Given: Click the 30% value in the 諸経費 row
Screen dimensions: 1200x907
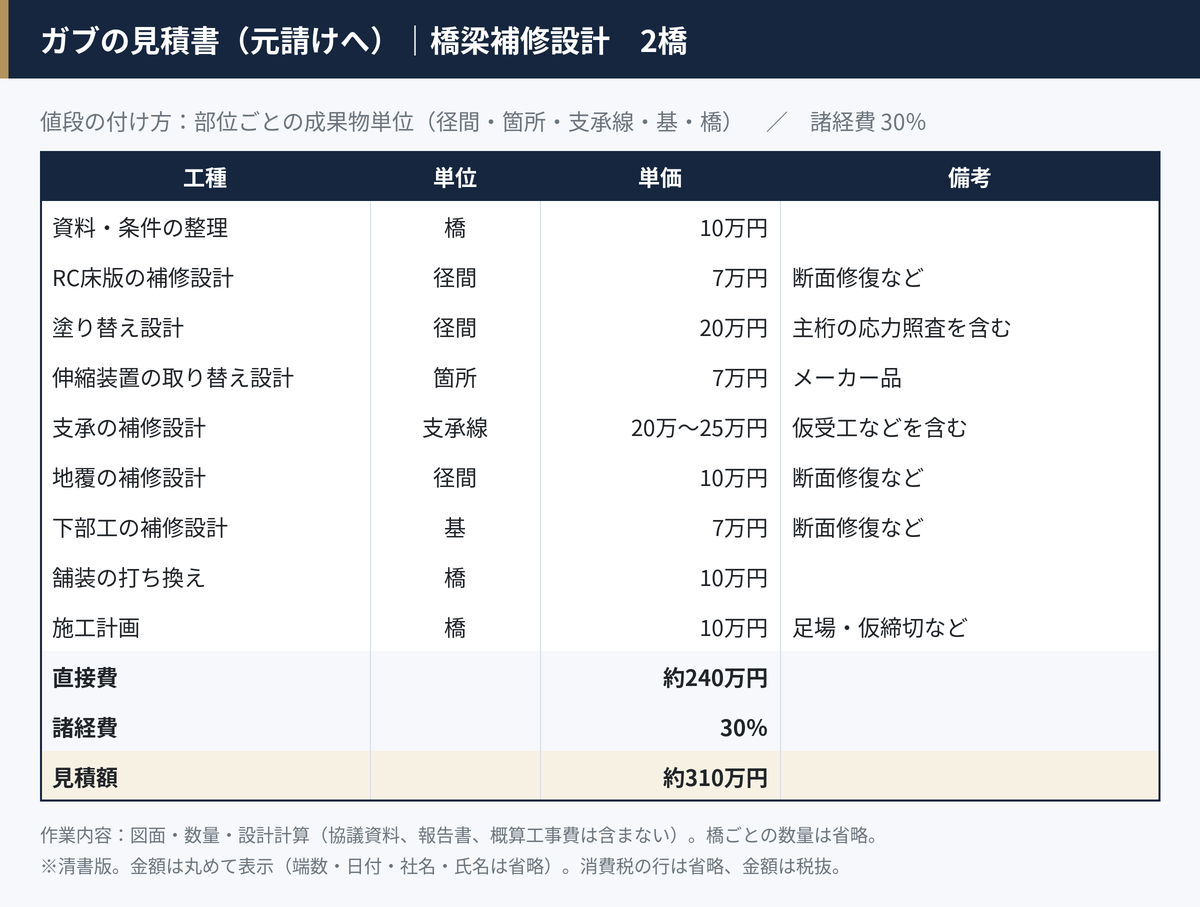Looking at the screenshot, I should point(744,728).
